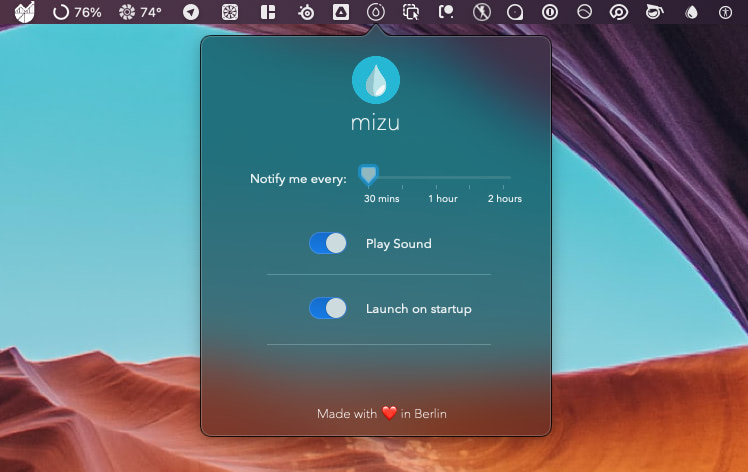Image resolution: width=748 pixels, height=472 pixels.
Task: Click the chart graph menu bar icon
Action: click(24, 12)
